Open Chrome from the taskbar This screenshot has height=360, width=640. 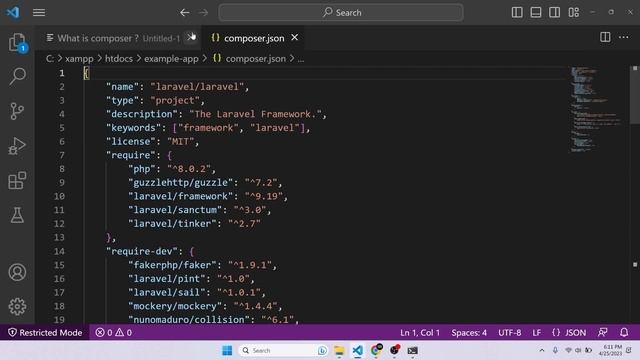point(376,350)
